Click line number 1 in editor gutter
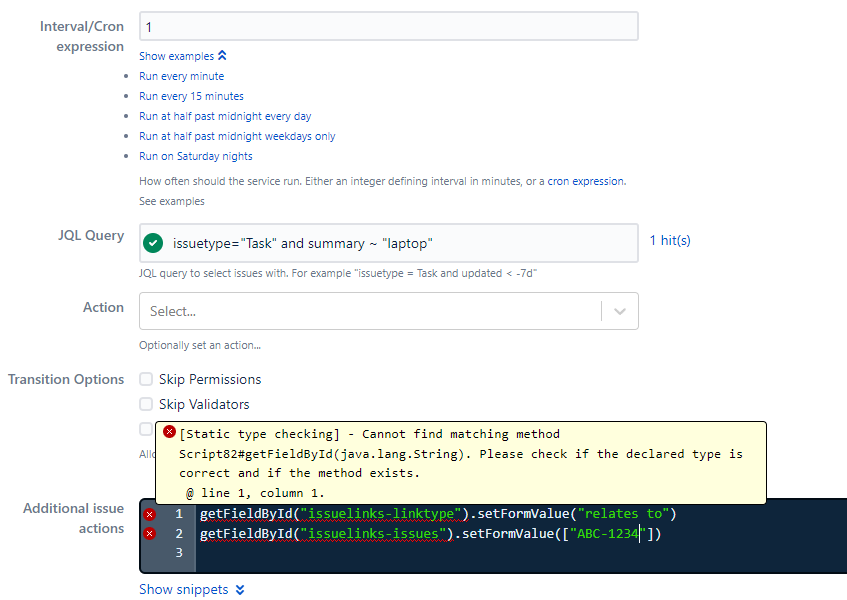 point(179,514)
